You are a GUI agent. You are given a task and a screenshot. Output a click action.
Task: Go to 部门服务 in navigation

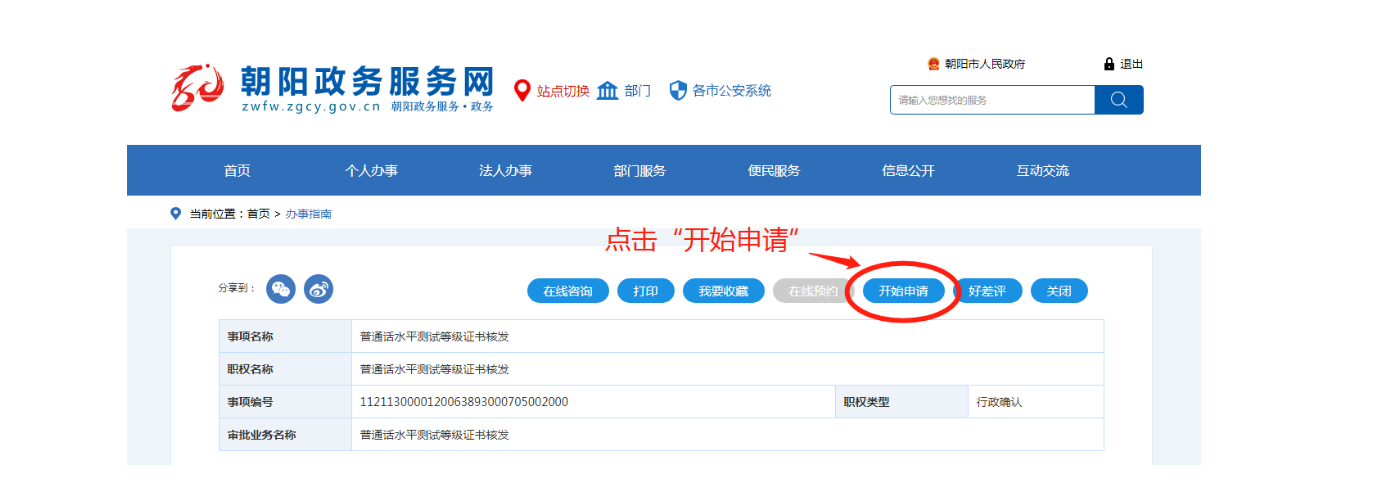click(x=639, y=171)
